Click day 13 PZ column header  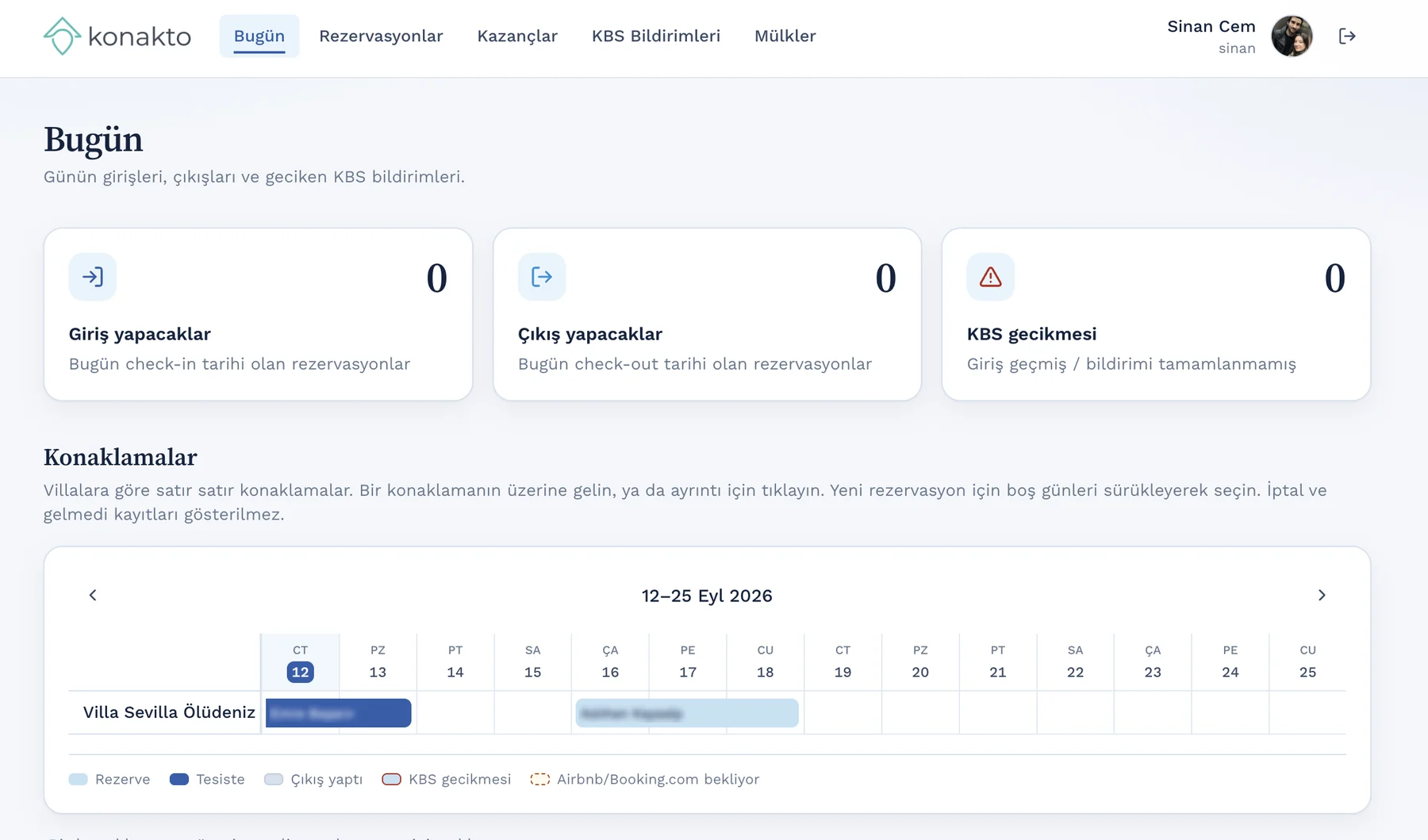click(x=378, y=662)
